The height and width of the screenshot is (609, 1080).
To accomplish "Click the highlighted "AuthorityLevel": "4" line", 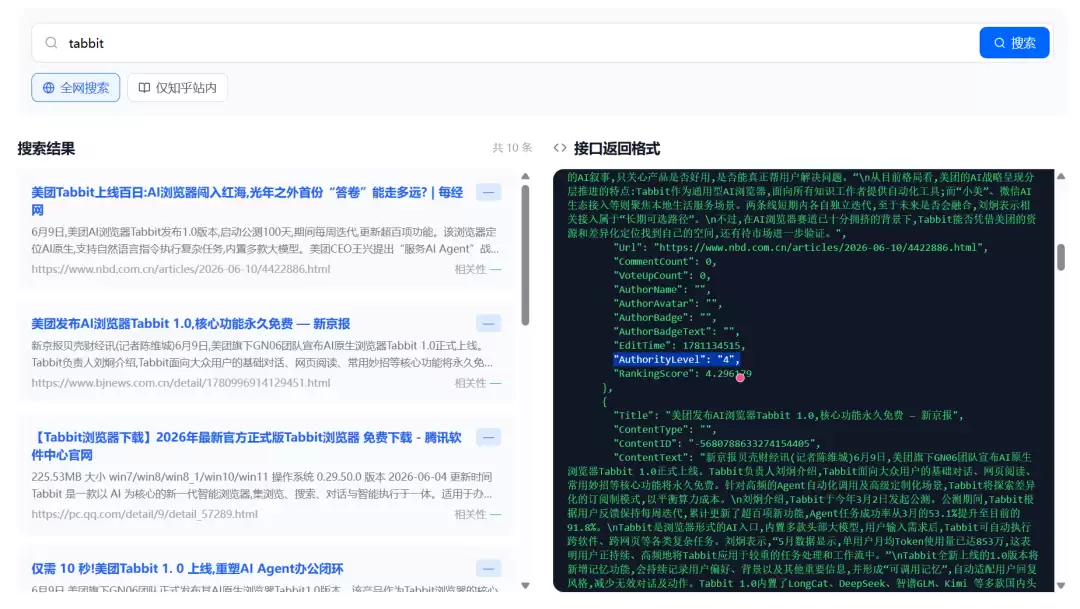I will (676, 360).
